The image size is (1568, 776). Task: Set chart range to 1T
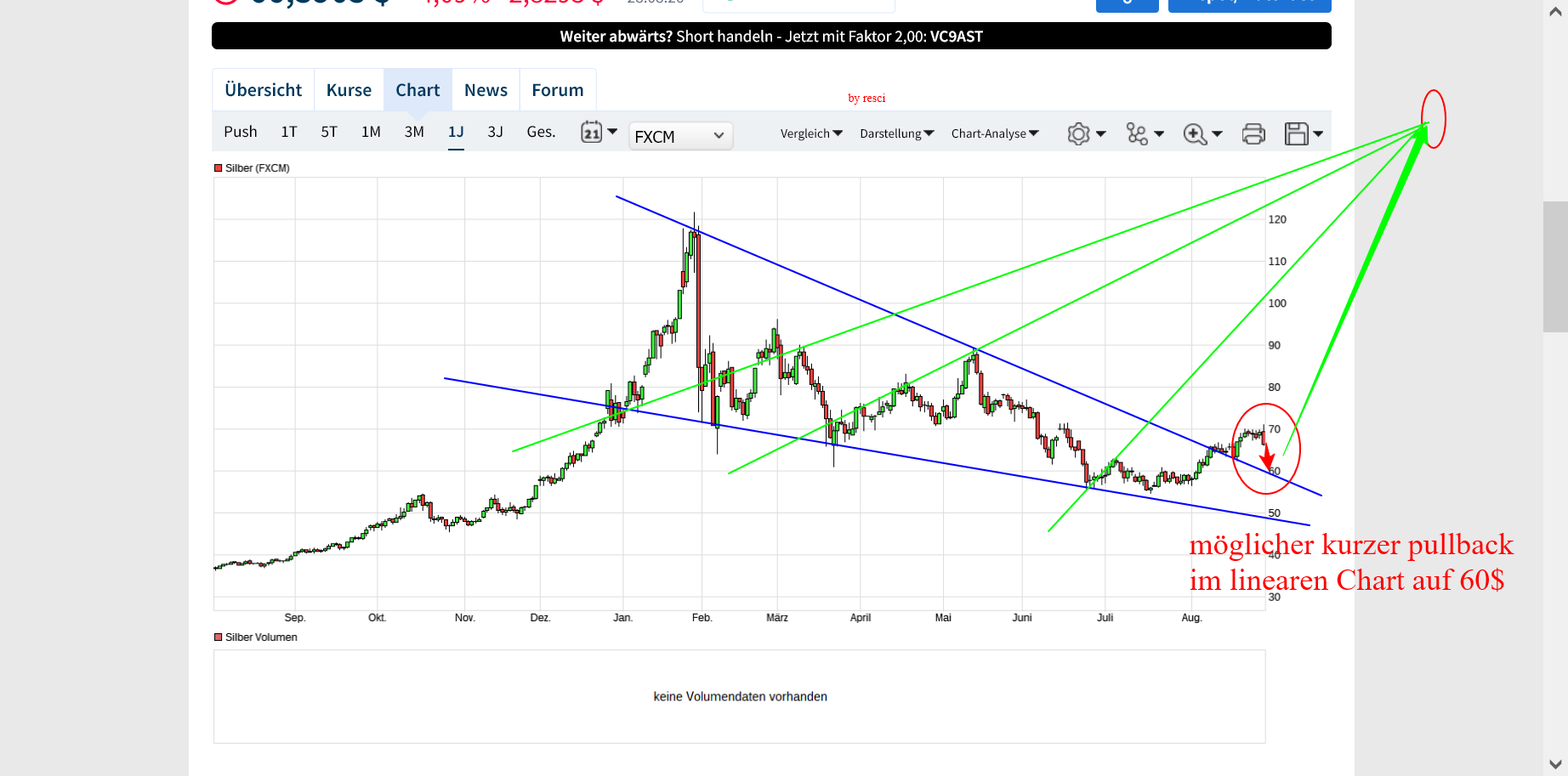point(289,132)
